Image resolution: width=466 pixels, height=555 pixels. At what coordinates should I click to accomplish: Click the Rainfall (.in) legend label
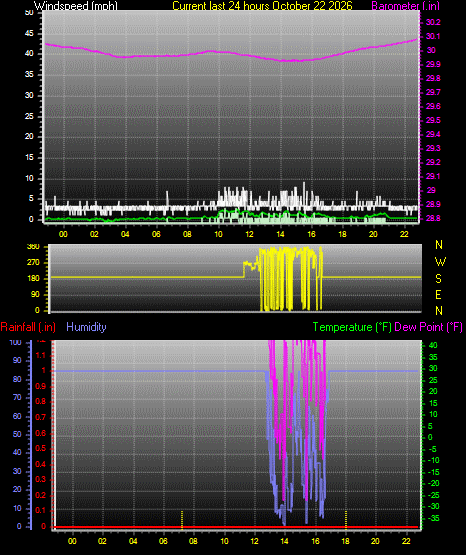[x=28, y=327]
